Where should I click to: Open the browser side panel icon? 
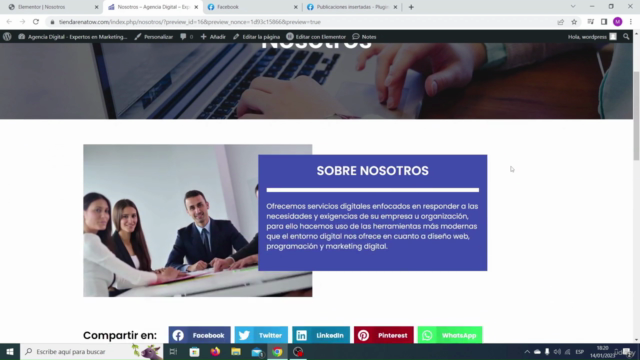click(604, 22)
